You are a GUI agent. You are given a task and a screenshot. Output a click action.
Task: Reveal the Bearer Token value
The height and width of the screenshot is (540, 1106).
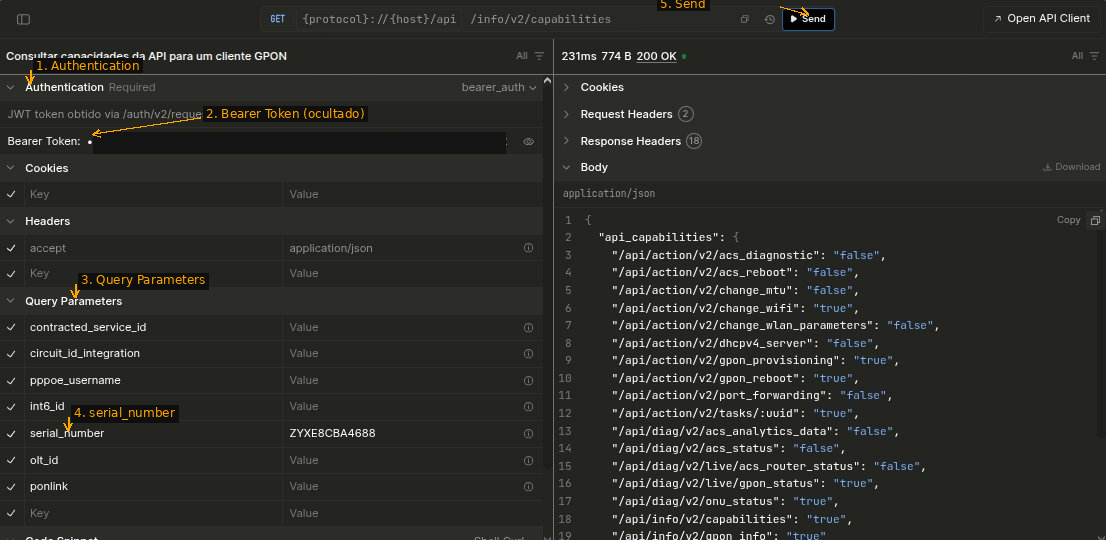pyautogui.click(x=528, y=142)
